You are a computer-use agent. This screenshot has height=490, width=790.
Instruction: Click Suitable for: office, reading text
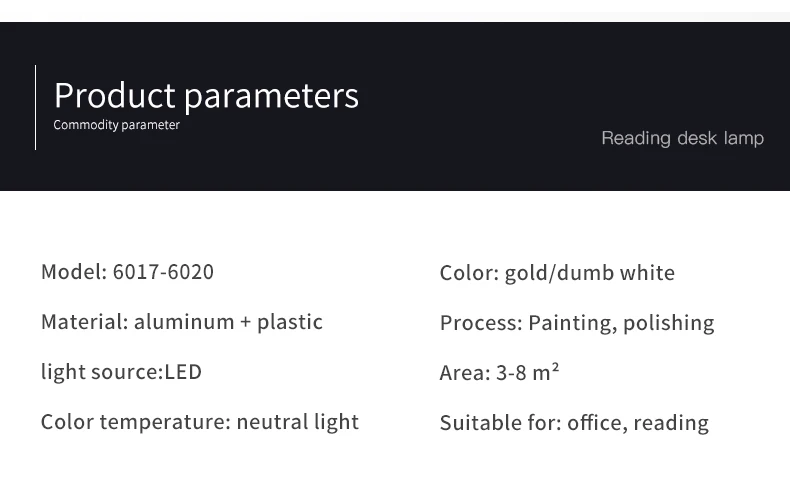pyautogui.click(x=574, y=423)
